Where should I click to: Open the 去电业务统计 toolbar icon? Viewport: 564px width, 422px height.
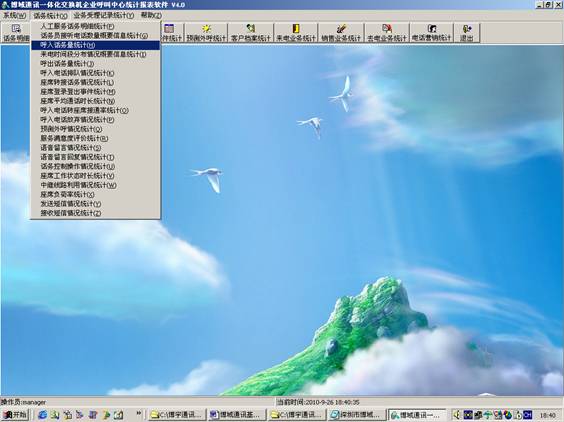tap(387, 33)
